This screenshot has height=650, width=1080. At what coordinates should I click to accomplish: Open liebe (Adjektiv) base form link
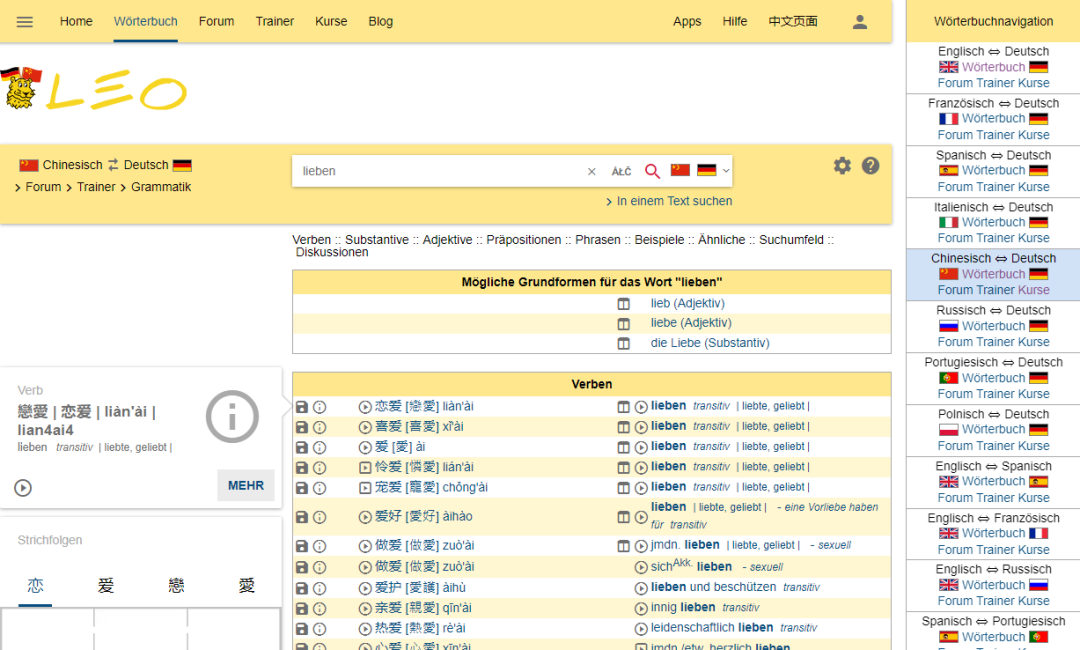click(691, 323)
